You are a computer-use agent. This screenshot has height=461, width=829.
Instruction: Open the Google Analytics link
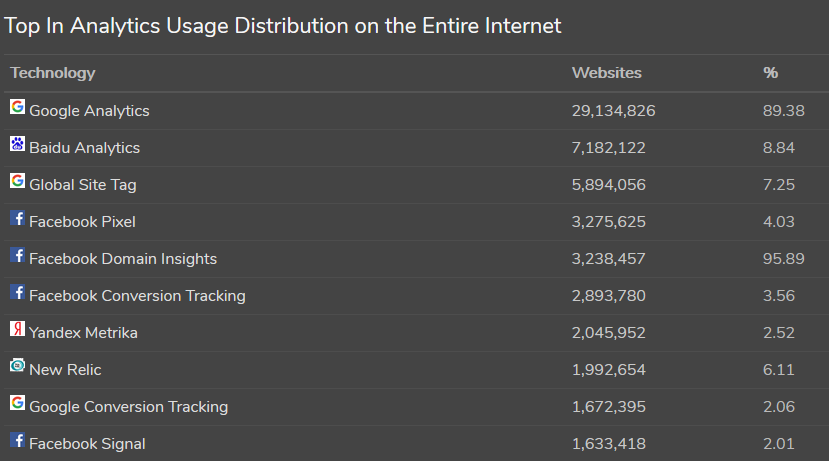tap(89, 111)
